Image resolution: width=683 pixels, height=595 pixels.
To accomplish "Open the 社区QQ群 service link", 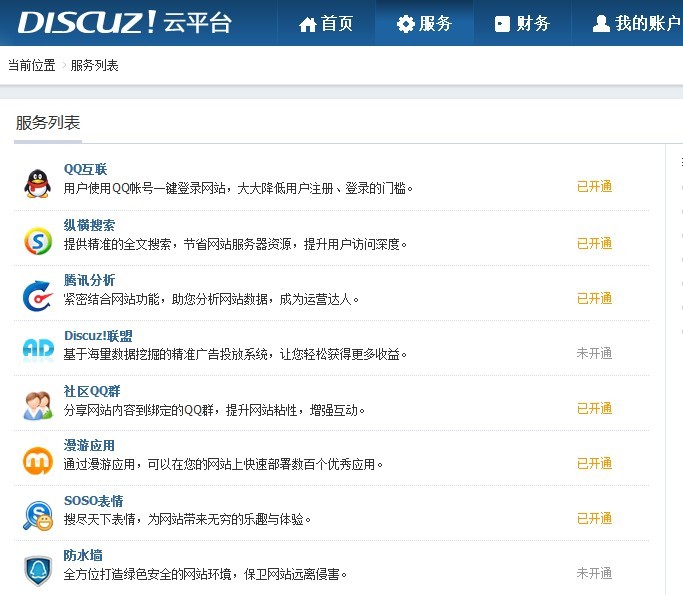I will [x=92, y=391].
